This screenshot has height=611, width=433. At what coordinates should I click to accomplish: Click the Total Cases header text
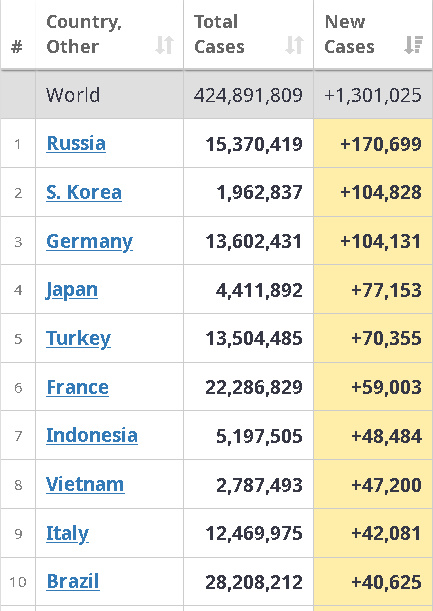point(219,34)
